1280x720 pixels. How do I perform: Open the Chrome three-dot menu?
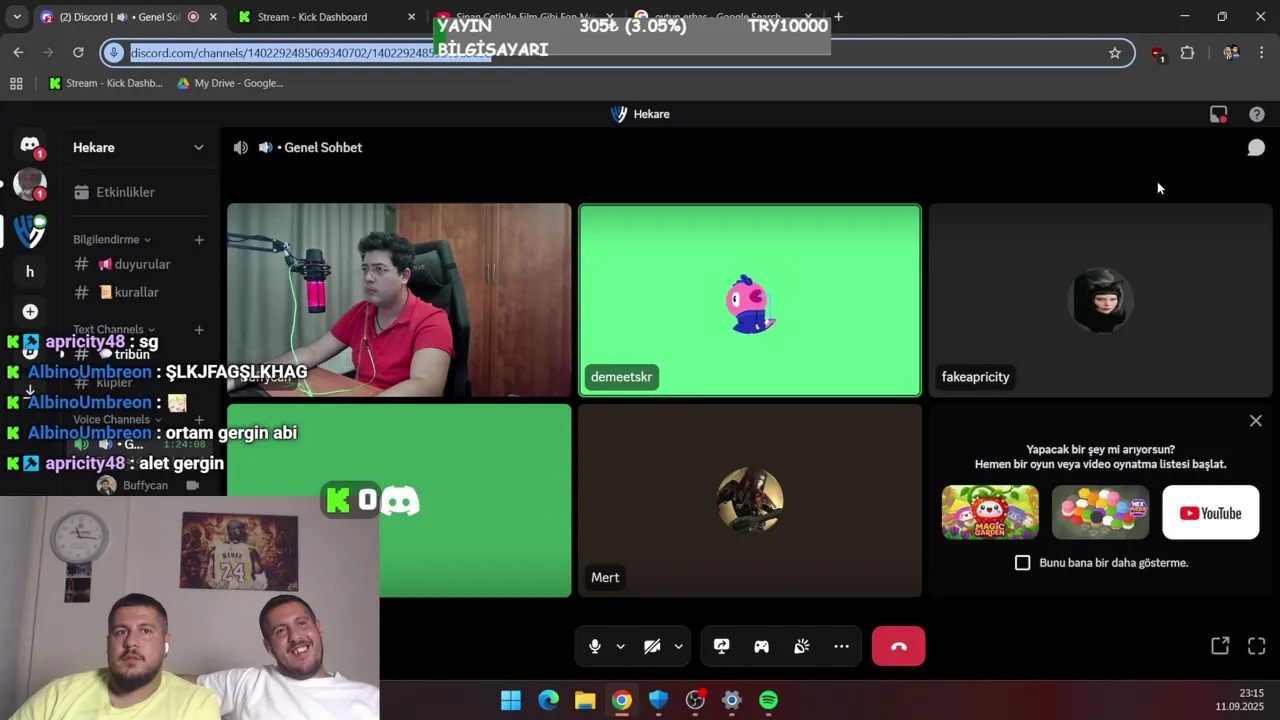click(x=1261, y=53)
